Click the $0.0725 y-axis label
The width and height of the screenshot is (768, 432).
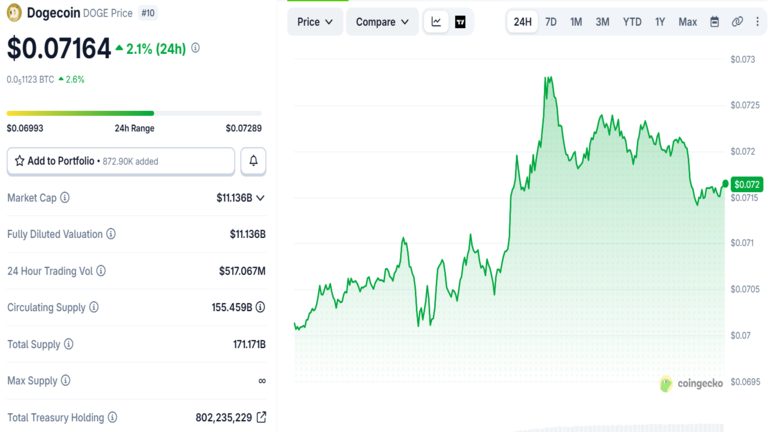click(x=745, y=105)
